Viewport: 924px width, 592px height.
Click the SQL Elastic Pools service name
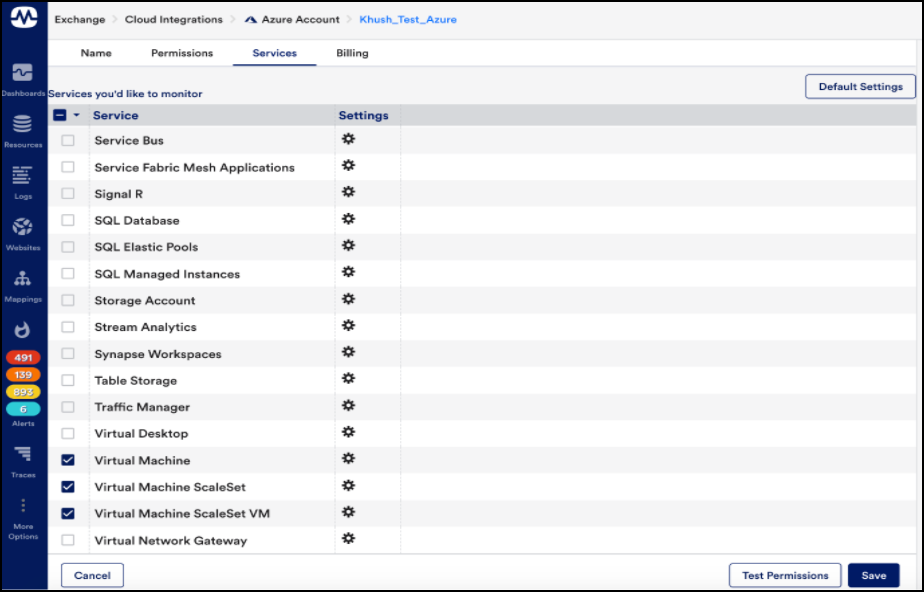(x=146, y=247)
